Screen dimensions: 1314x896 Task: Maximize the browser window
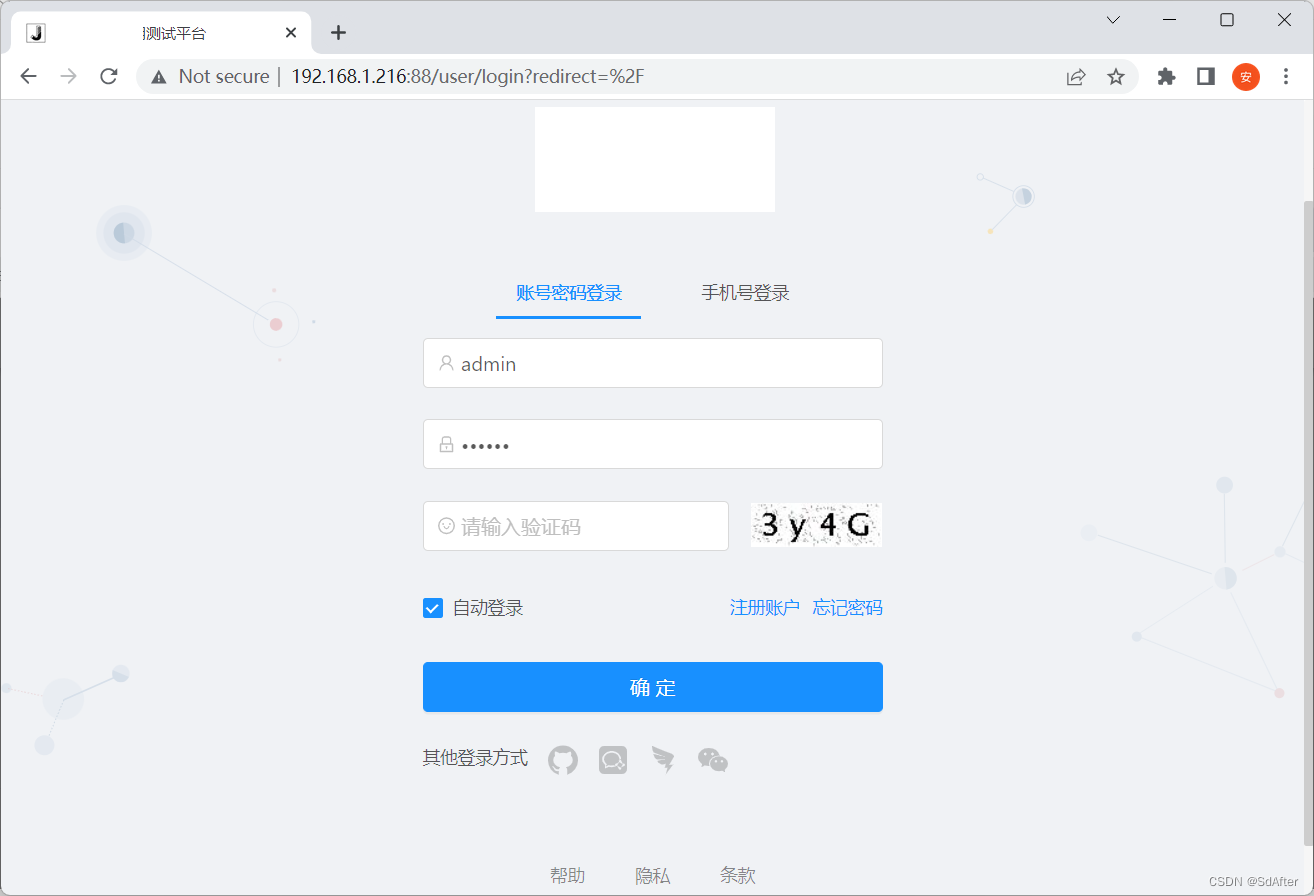[x=1227, y=20]
